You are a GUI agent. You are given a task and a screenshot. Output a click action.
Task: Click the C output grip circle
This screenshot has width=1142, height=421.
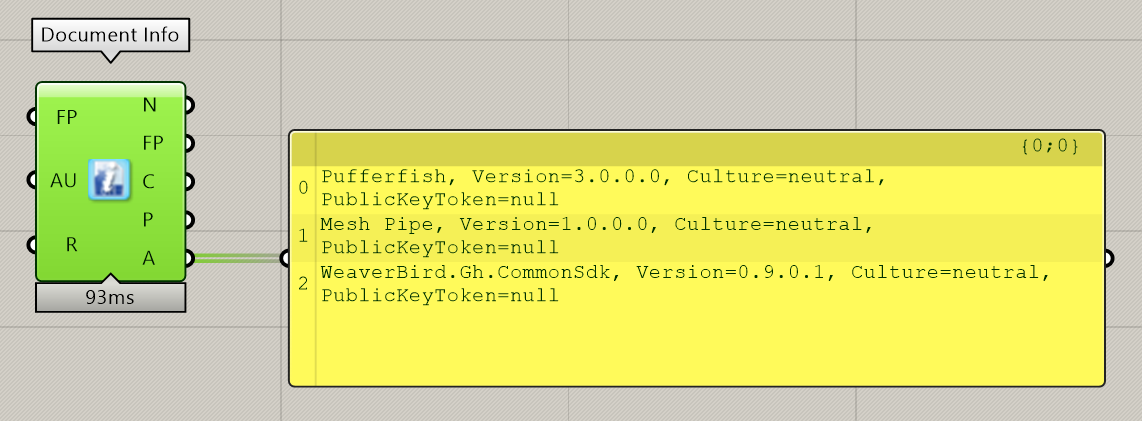point(189,181)
